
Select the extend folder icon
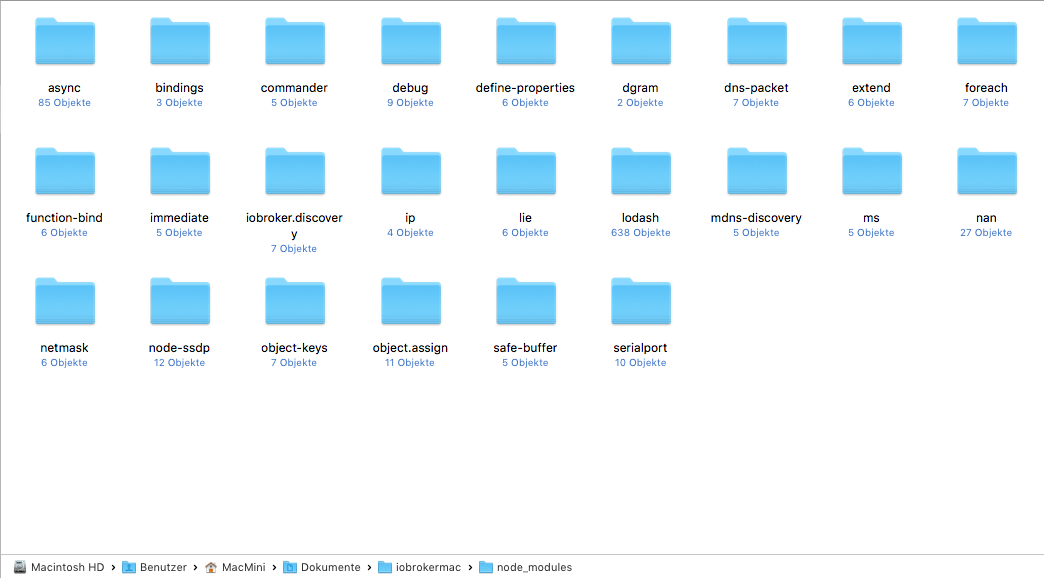[x=872, y=41]
